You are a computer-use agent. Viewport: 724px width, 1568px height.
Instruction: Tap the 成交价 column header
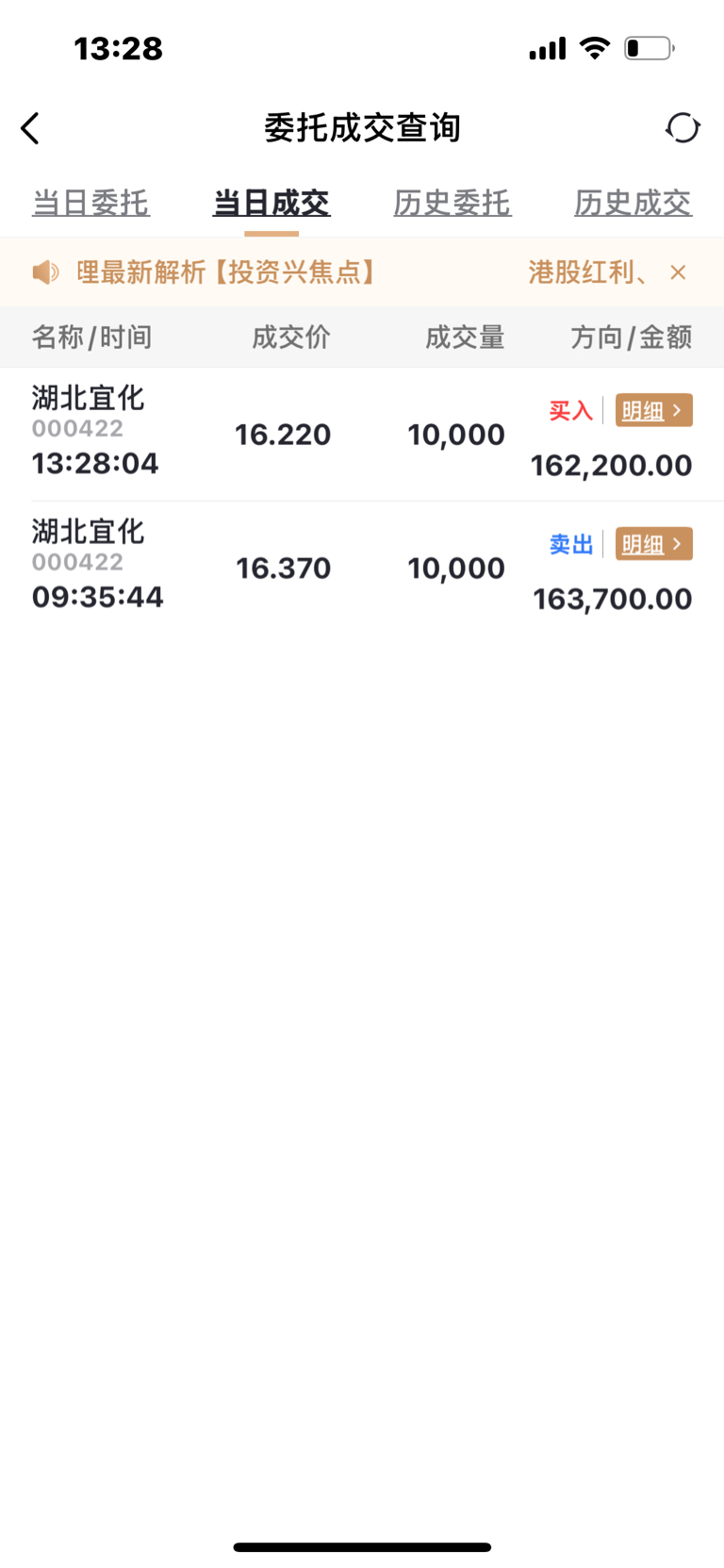[x=290, y=338]
